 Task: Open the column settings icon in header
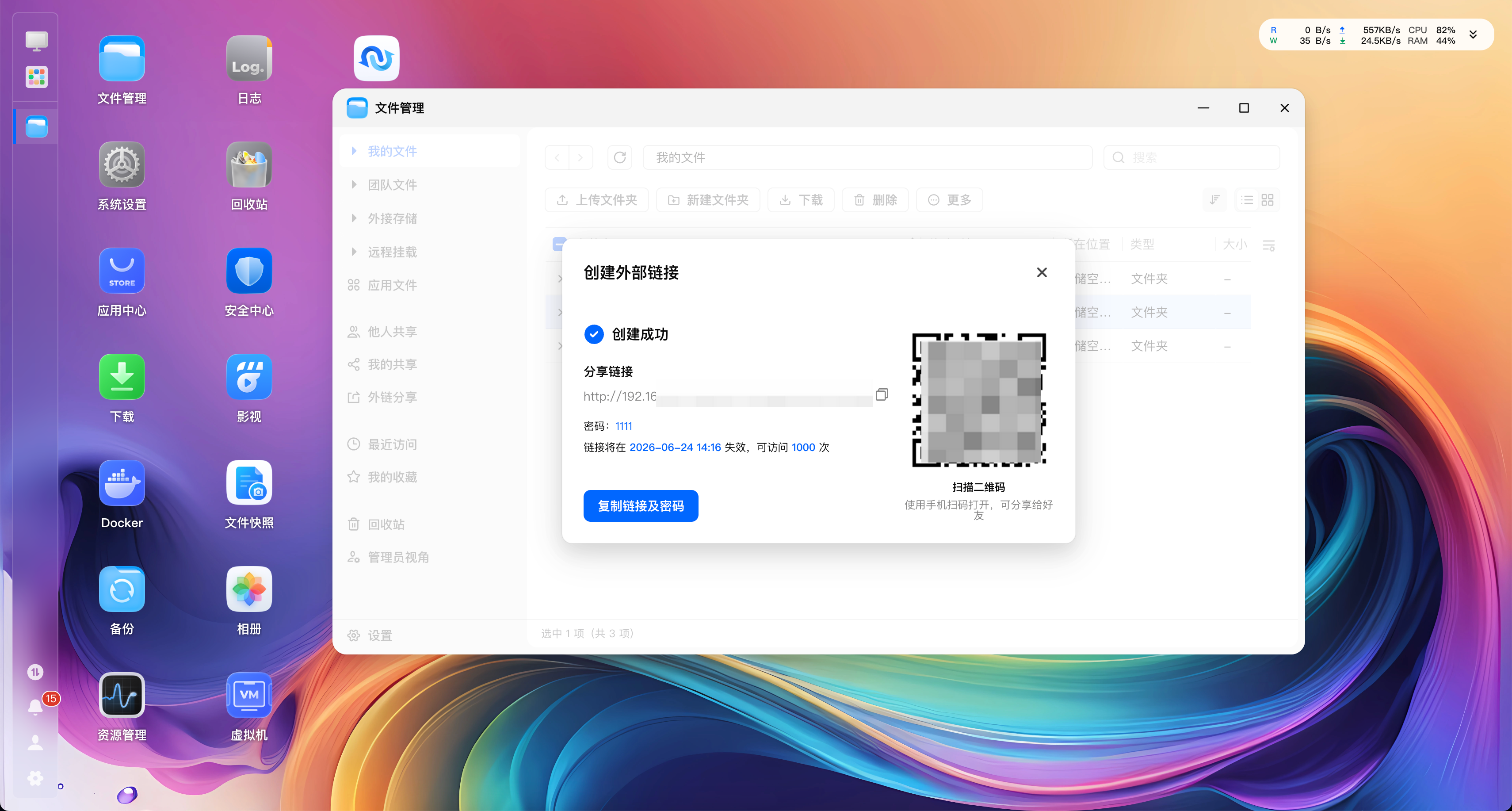1269,245
